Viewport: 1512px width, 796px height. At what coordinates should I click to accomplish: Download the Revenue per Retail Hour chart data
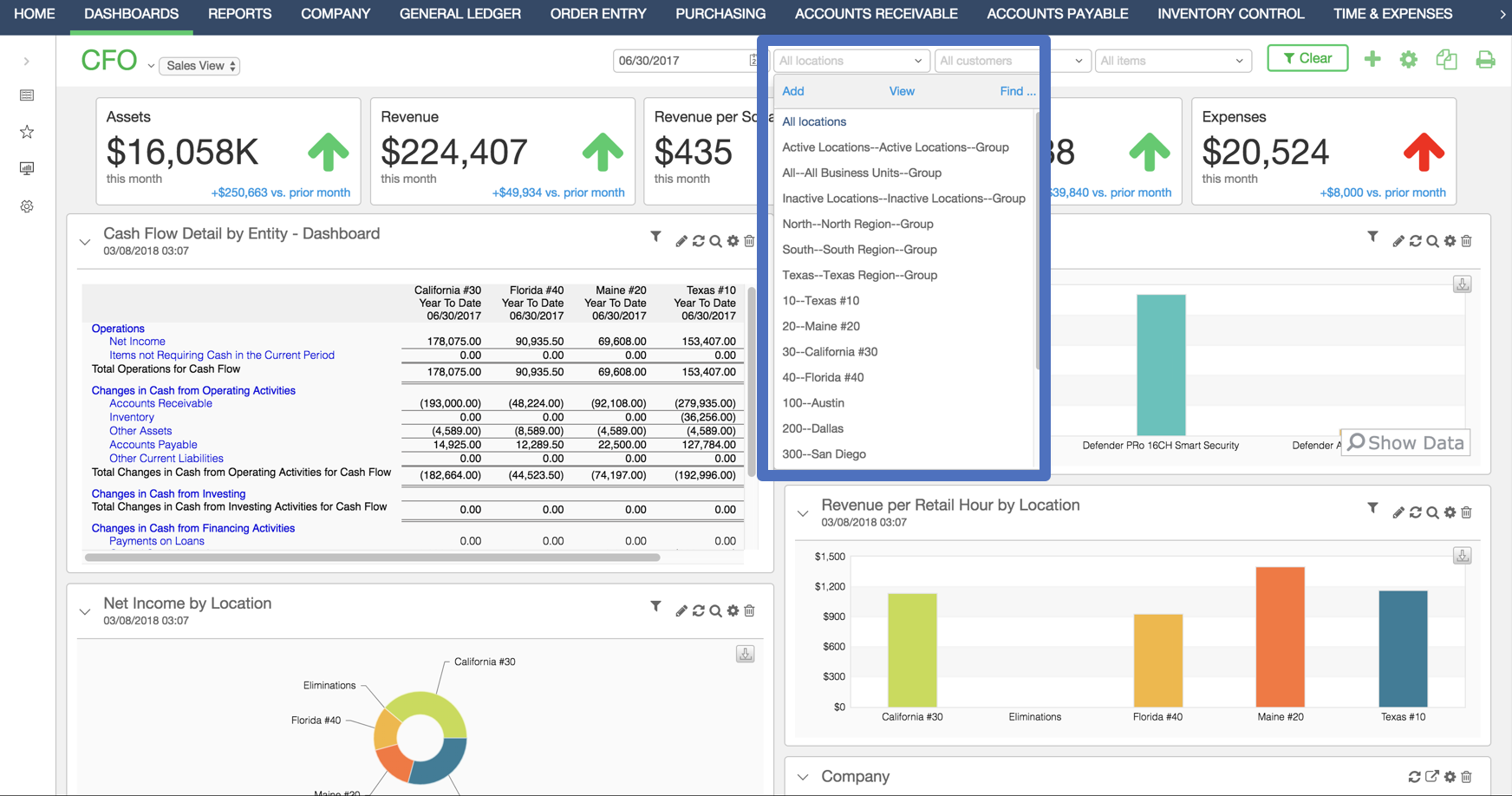(1462, 555)
